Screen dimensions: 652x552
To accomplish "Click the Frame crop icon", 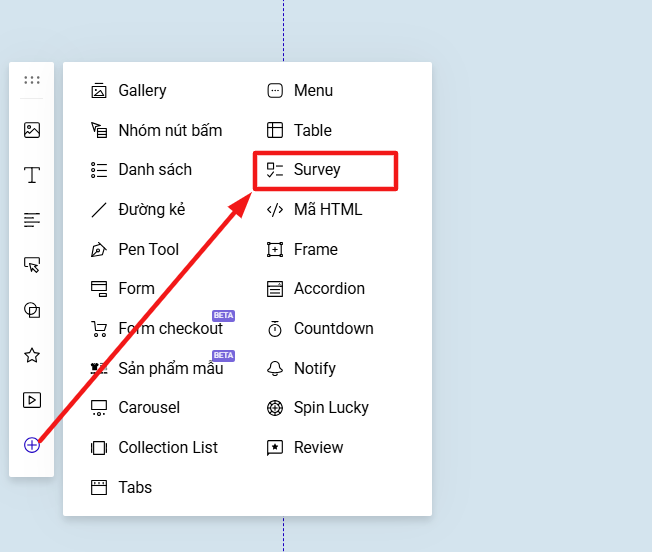I will (275, 249).
